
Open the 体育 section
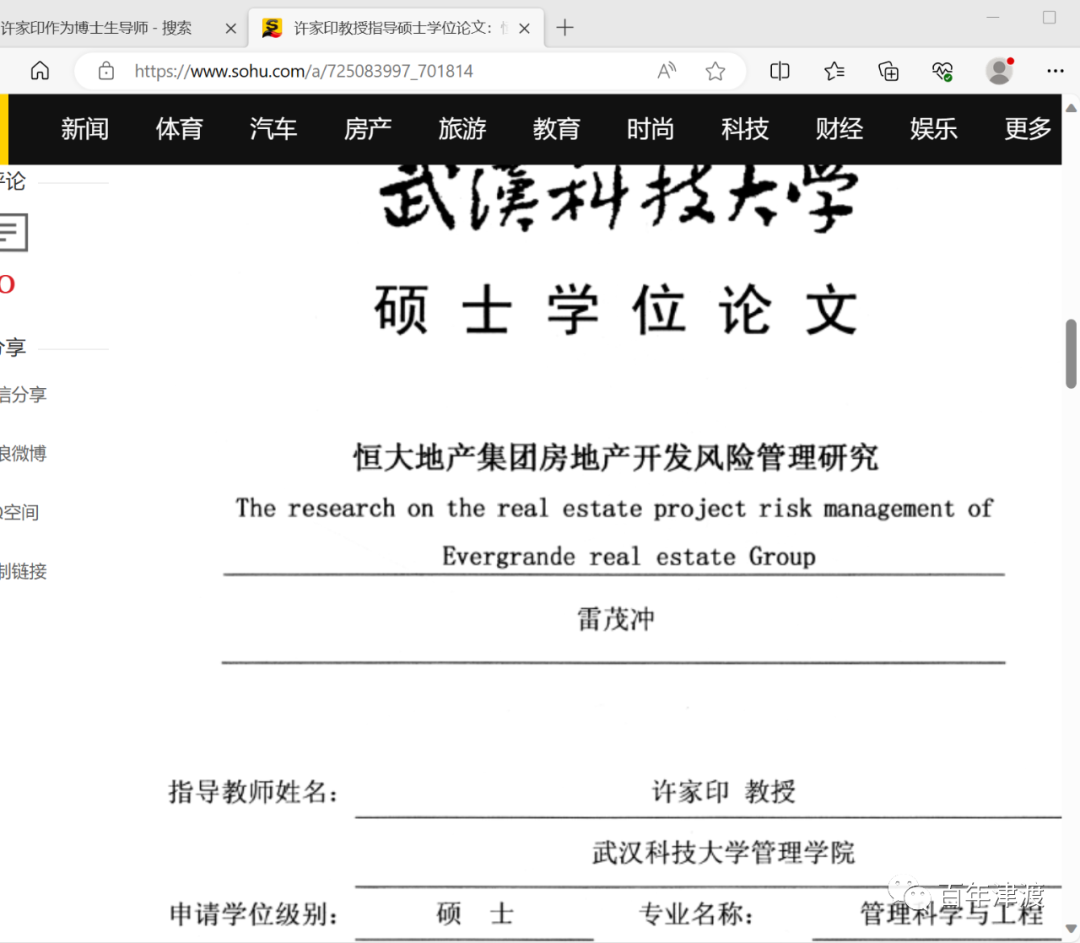(x=179, y=129)
